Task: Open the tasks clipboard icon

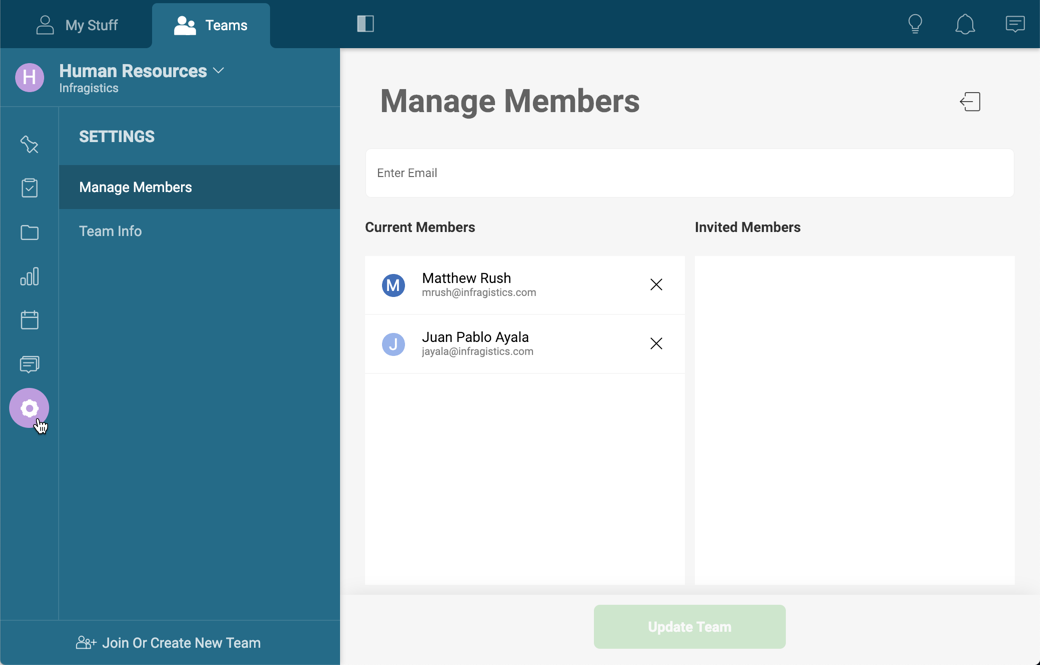Action: pos(29,188)
